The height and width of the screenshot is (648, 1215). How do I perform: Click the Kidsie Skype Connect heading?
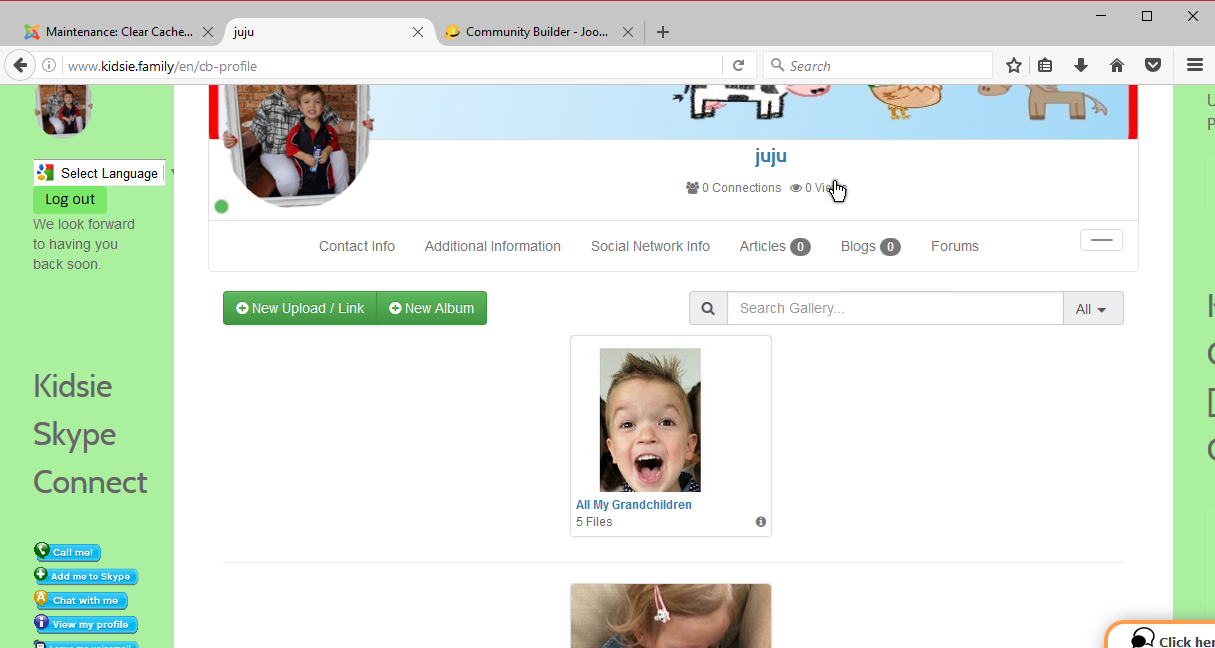pos(90,434)
